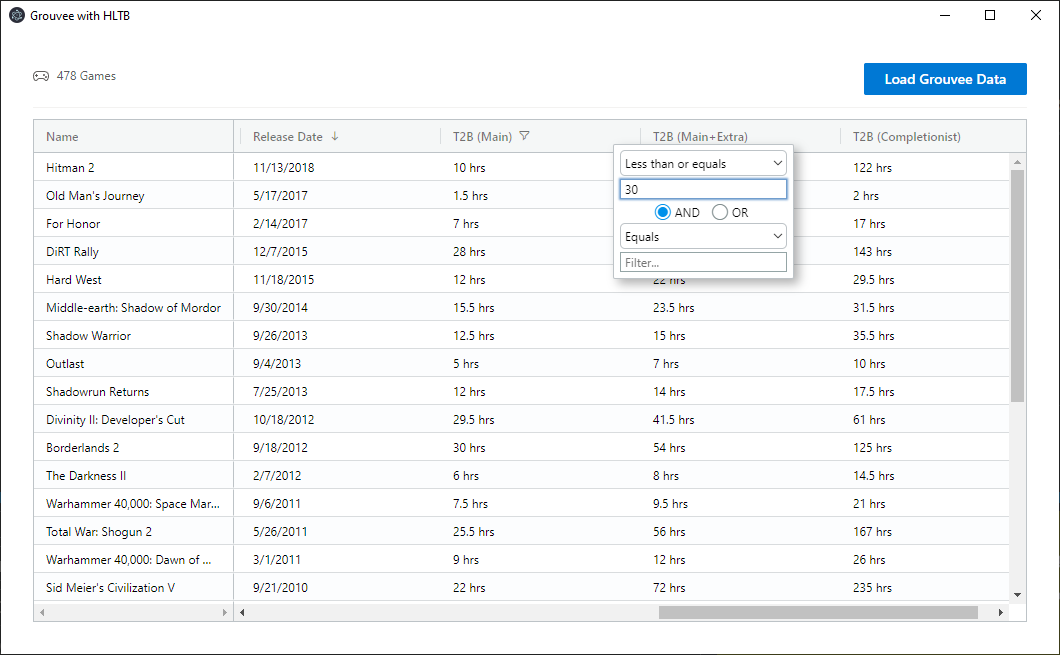Click the filter value field containing 30
This screenshot has height=655, width=1060.
coord(703,189)
